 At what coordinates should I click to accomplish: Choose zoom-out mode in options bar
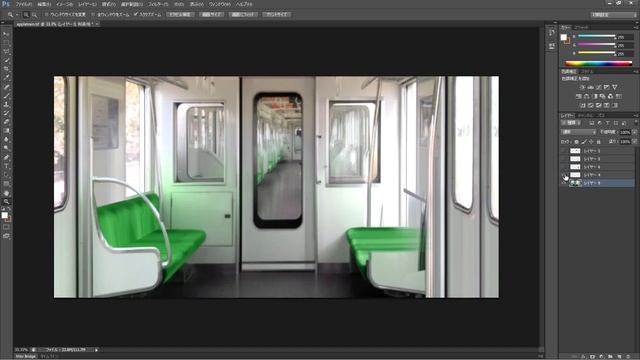click(34, 15)
